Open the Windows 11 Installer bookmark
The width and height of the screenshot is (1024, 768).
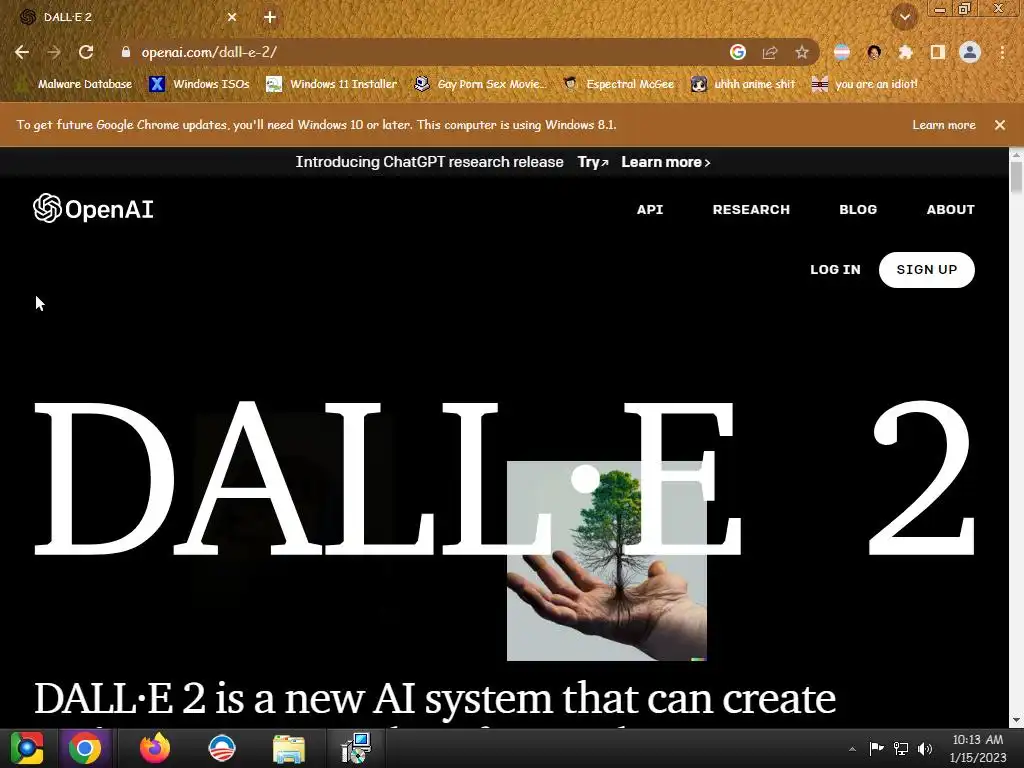332,84
